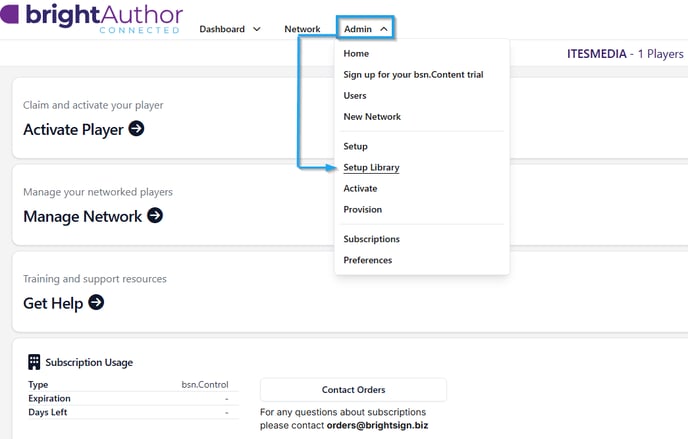Expand the Dashboard dropdown chevron
Image resolution: width=688 pixels, height=439 pixels.
click(257, 29)
